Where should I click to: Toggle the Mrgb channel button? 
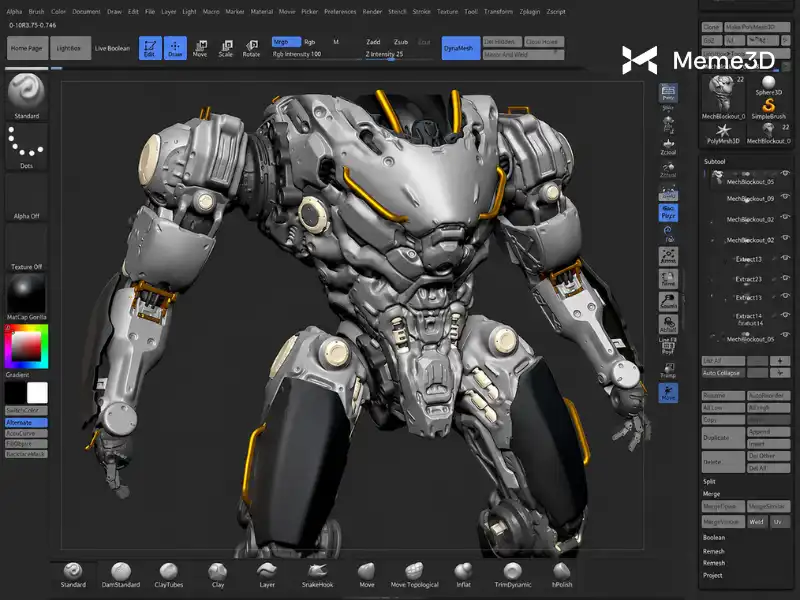point(286,42)
